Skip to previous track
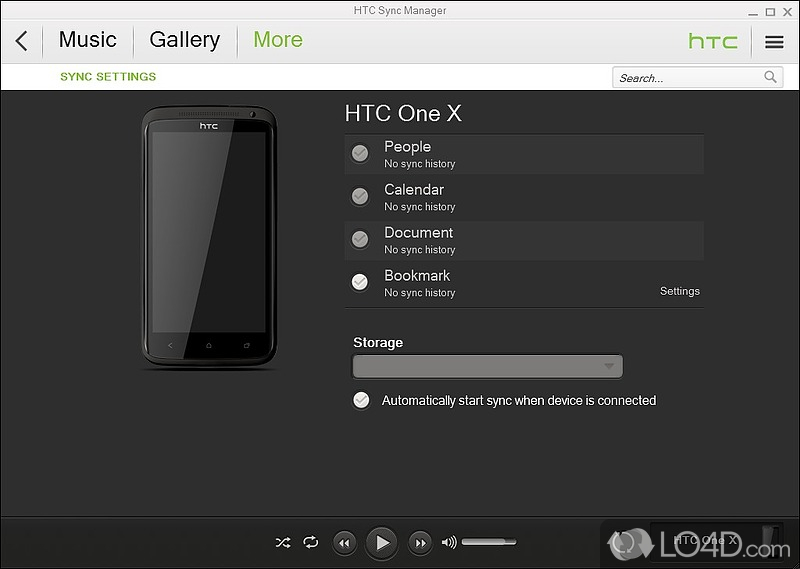The image size is (800, 569). point(344,543)
